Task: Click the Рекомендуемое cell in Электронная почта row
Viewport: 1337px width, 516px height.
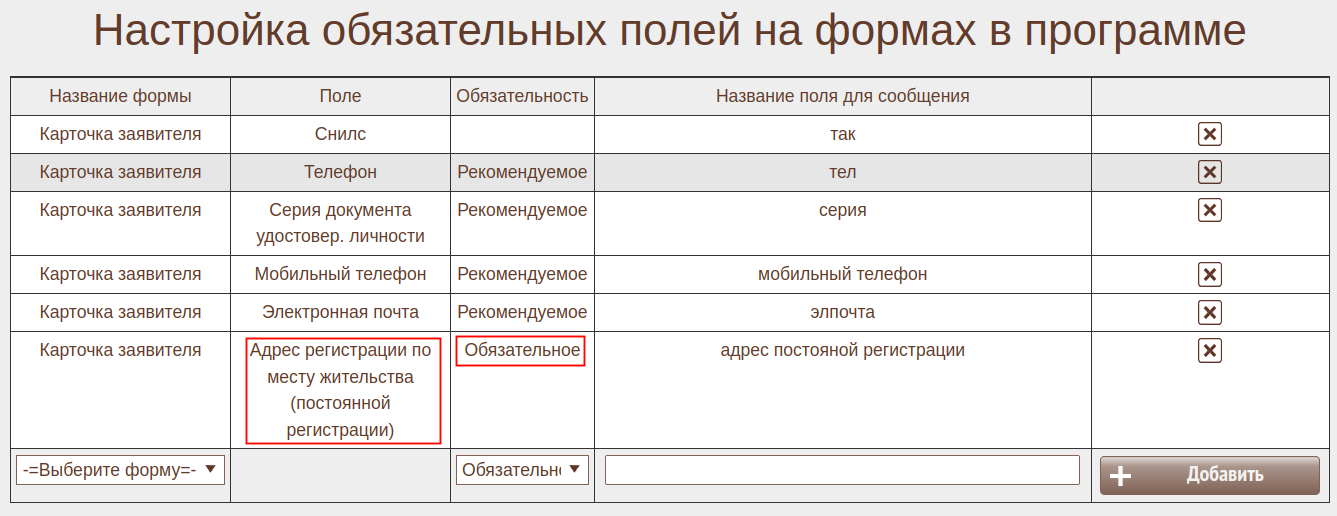Action: coord(522,312)
